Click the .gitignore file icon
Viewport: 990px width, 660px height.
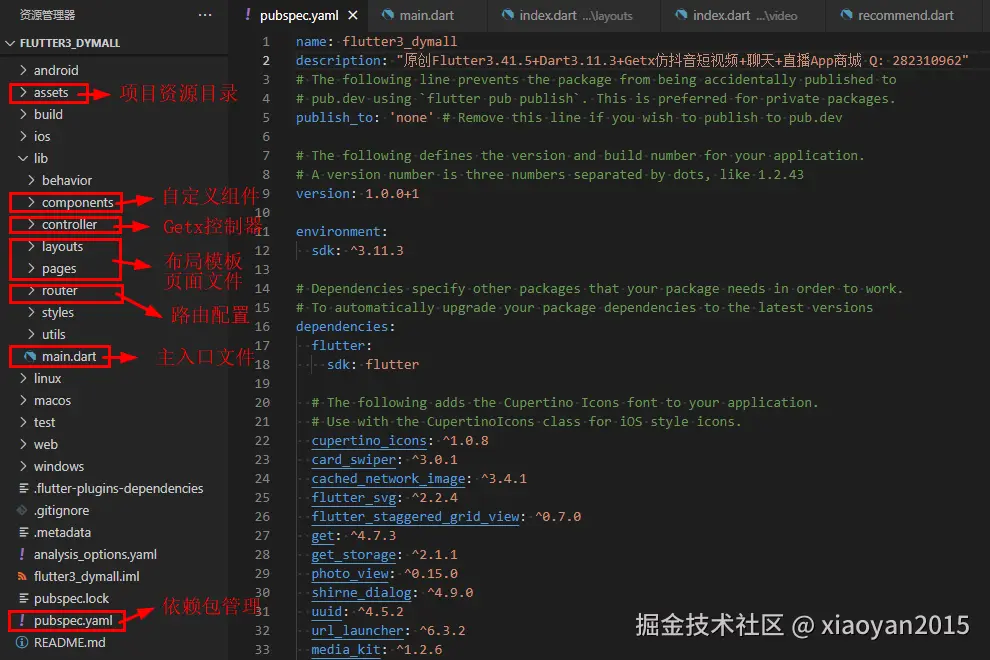23,510
